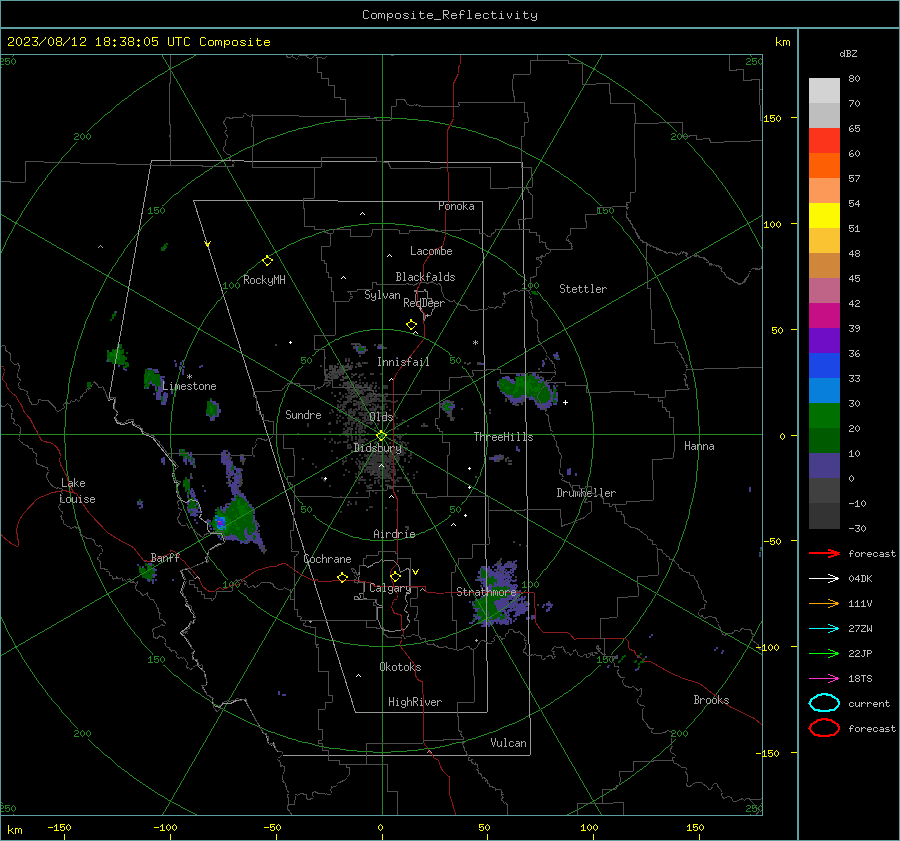Viewport: 900px width, 841px height.
Task: Click the yellow diamond marker below RedDeer
Action: pos(411,325)
